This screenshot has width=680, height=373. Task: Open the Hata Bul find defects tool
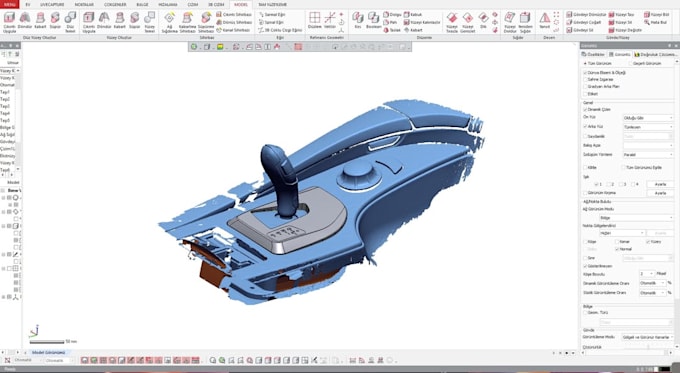(655, 22)
